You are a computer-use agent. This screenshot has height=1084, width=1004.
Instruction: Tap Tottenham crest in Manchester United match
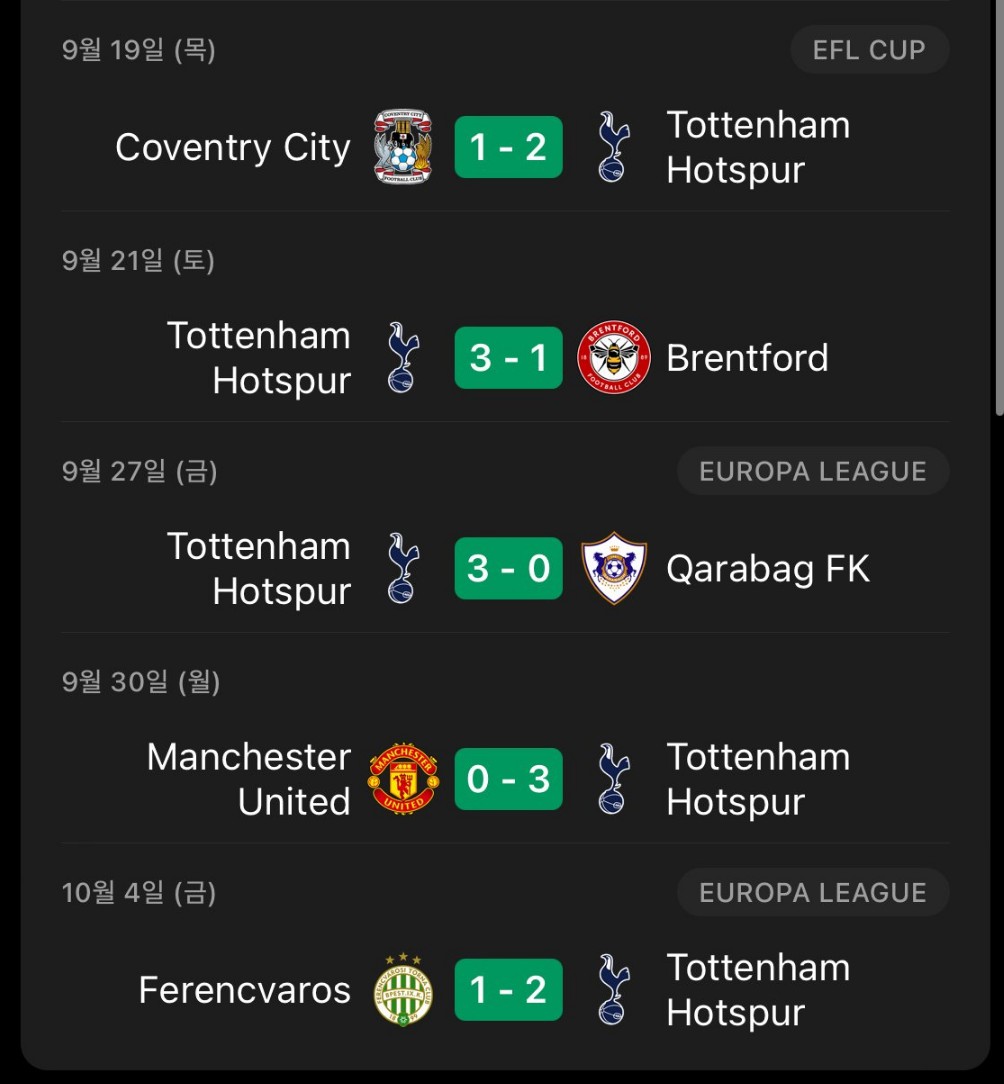[x=613, y=778]
